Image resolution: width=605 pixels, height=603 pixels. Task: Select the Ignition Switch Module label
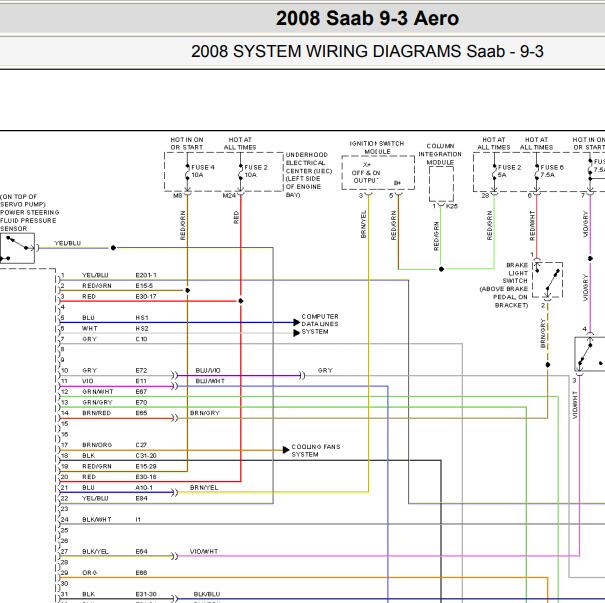377,147
